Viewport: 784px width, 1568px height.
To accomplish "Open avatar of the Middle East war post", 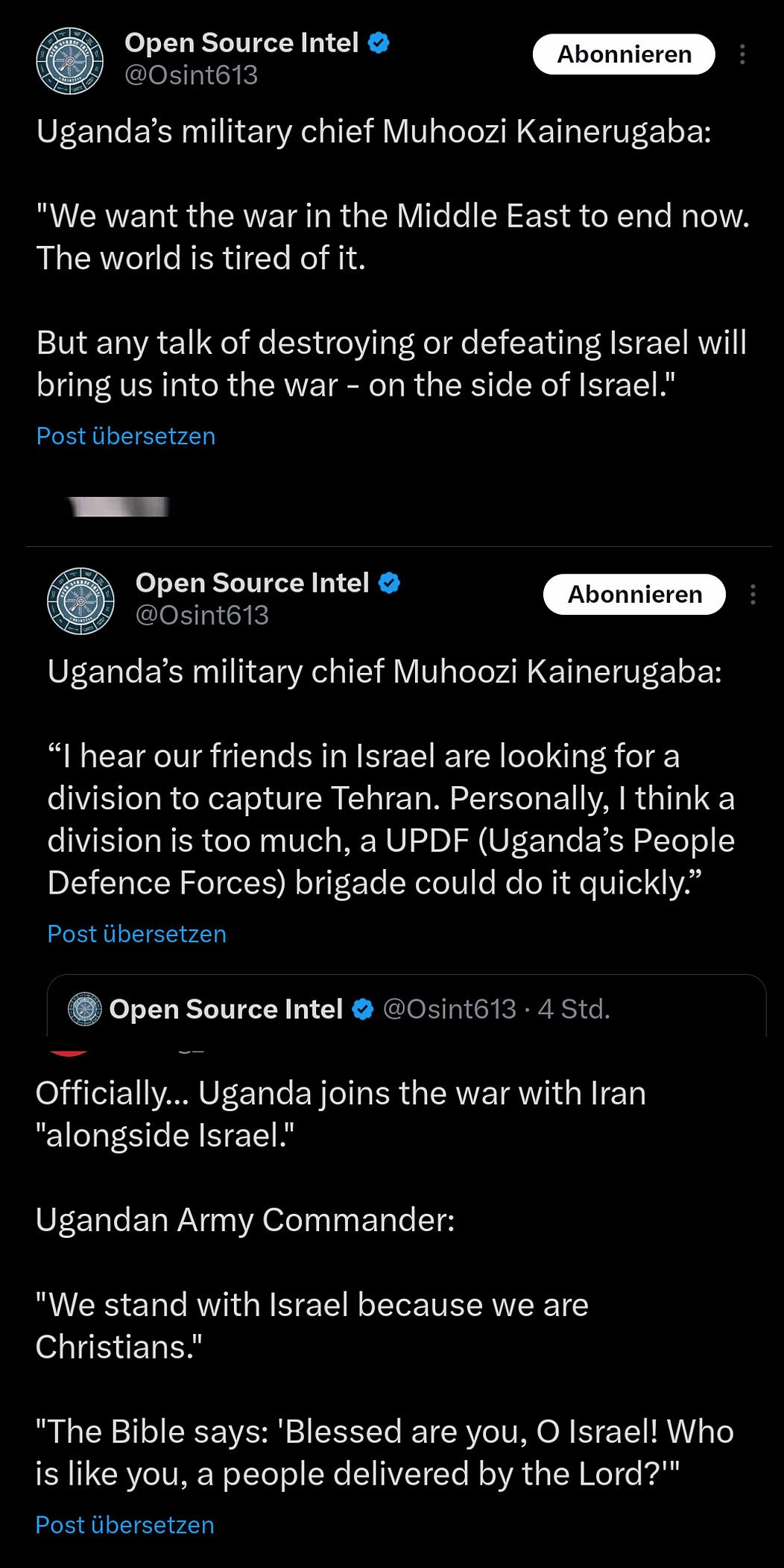I will [70, 61].
